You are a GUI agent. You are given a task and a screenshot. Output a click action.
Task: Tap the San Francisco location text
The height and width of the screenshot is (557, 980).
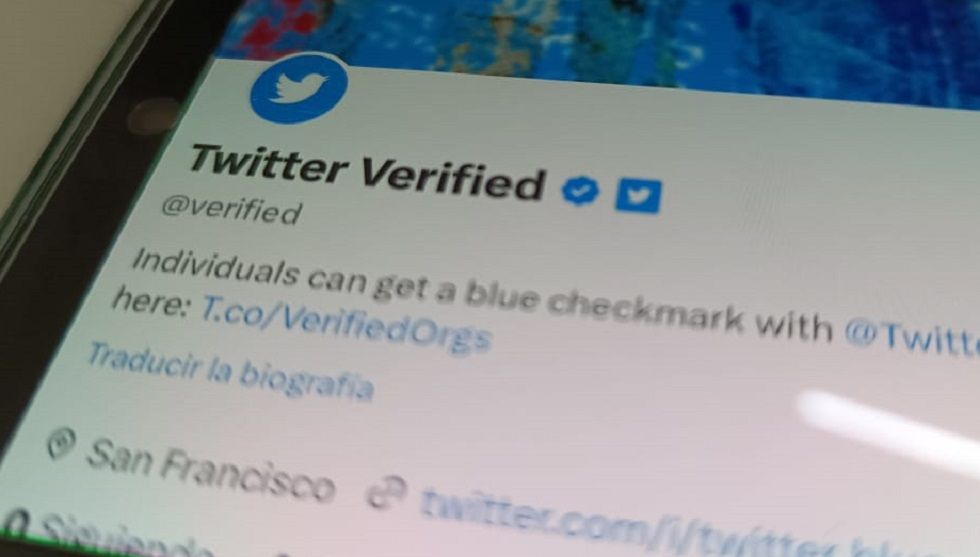209,469
